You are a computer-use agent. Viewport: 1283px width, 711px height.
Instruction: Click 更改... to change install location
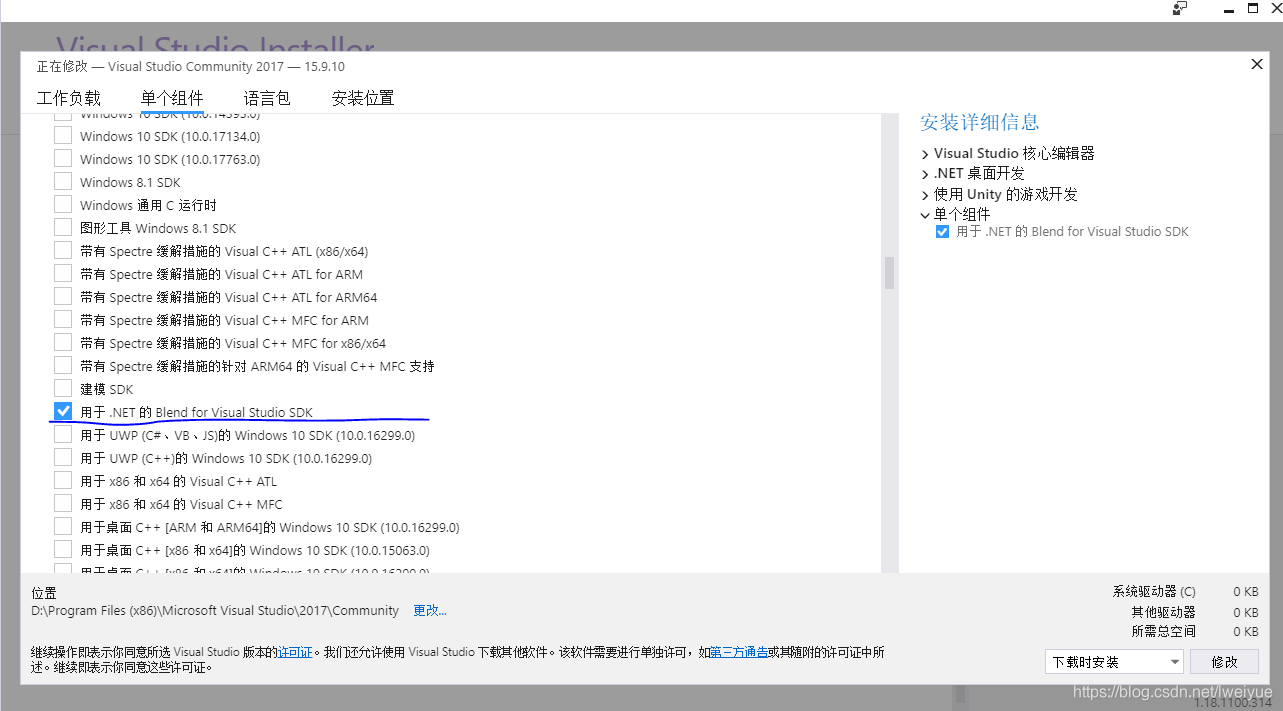[430, 610]
